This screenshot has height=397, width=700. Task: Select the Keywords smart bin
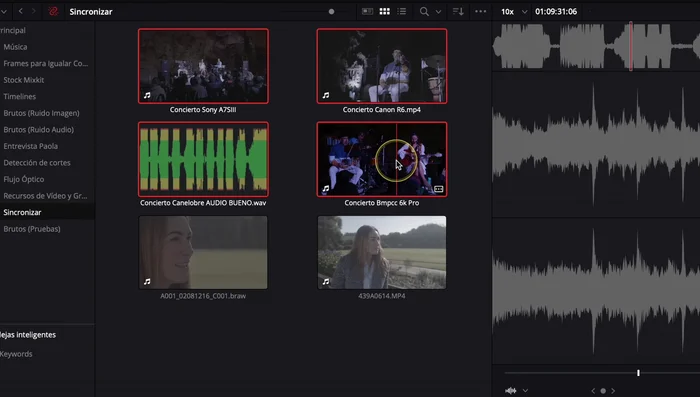click(x=16, y=354)
